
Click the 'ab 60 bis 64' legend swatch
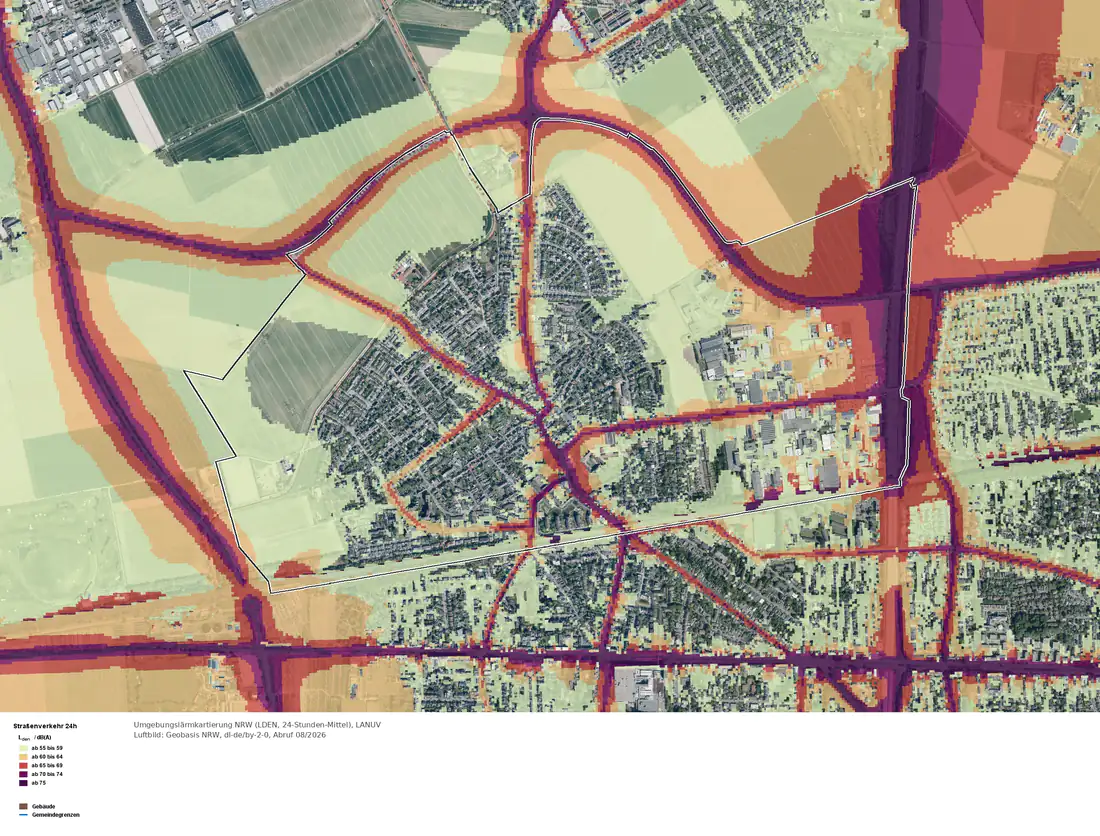point(23,757)
